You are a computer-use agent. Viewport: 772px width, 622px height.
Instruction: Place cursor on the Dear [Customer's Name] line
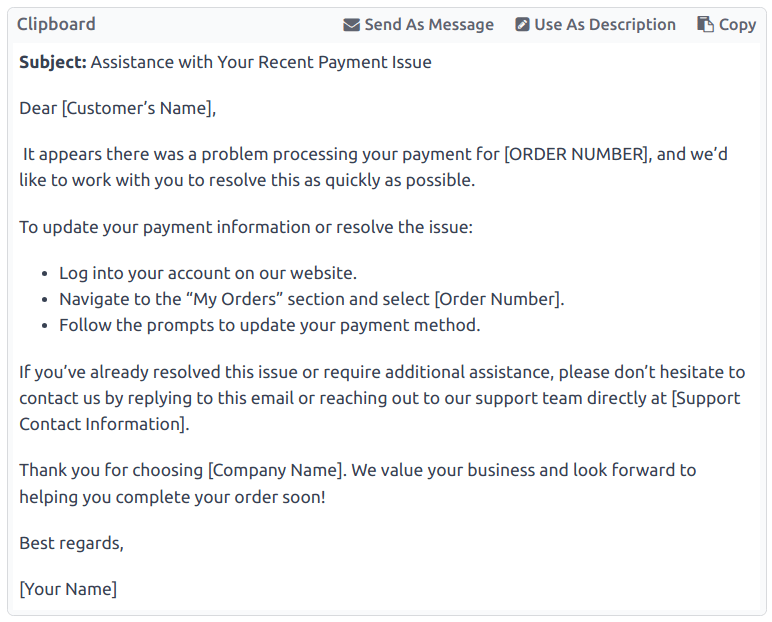pos(118,108)
